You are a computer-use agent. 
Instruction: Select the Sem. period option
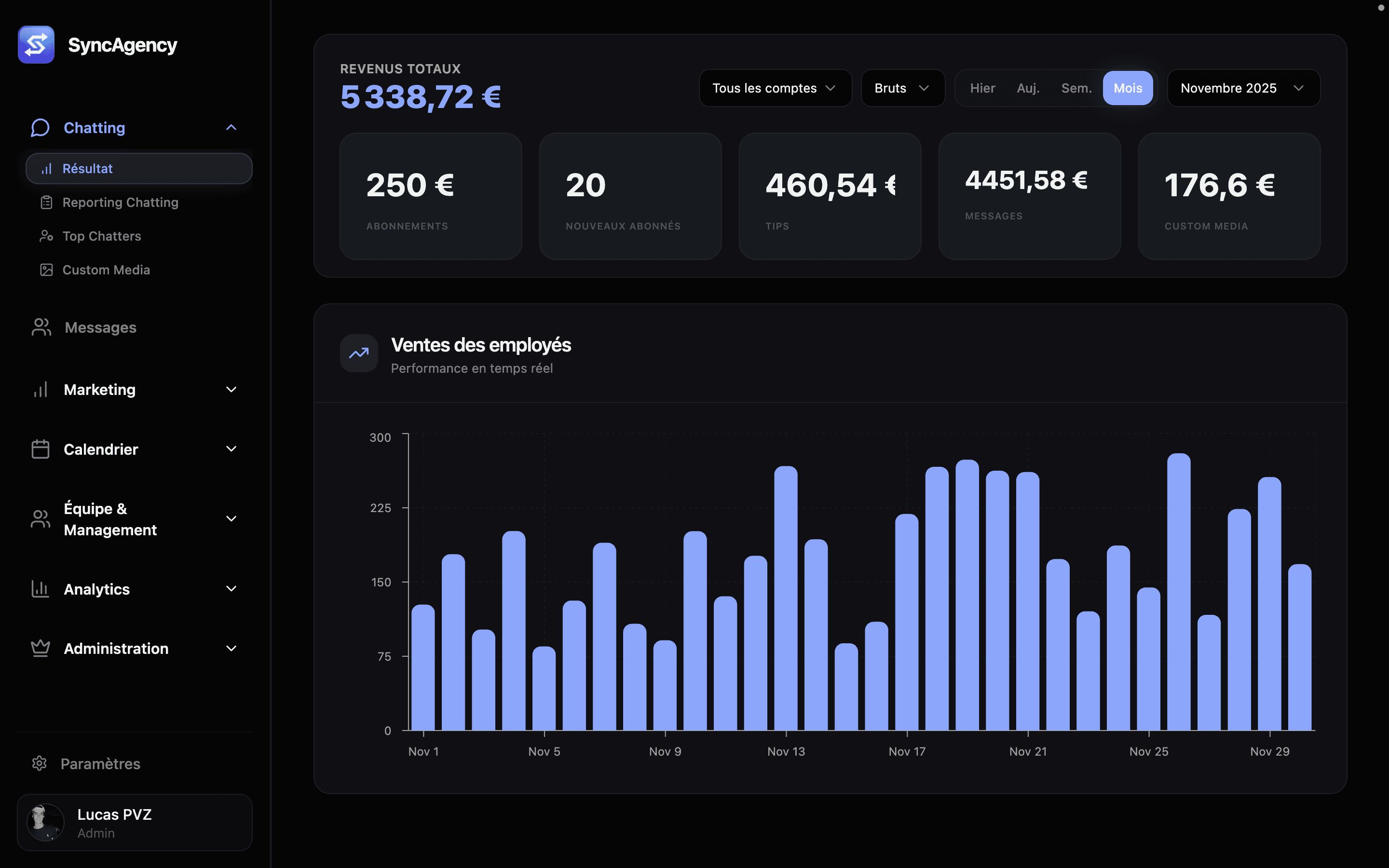[x=1076, y=88]
